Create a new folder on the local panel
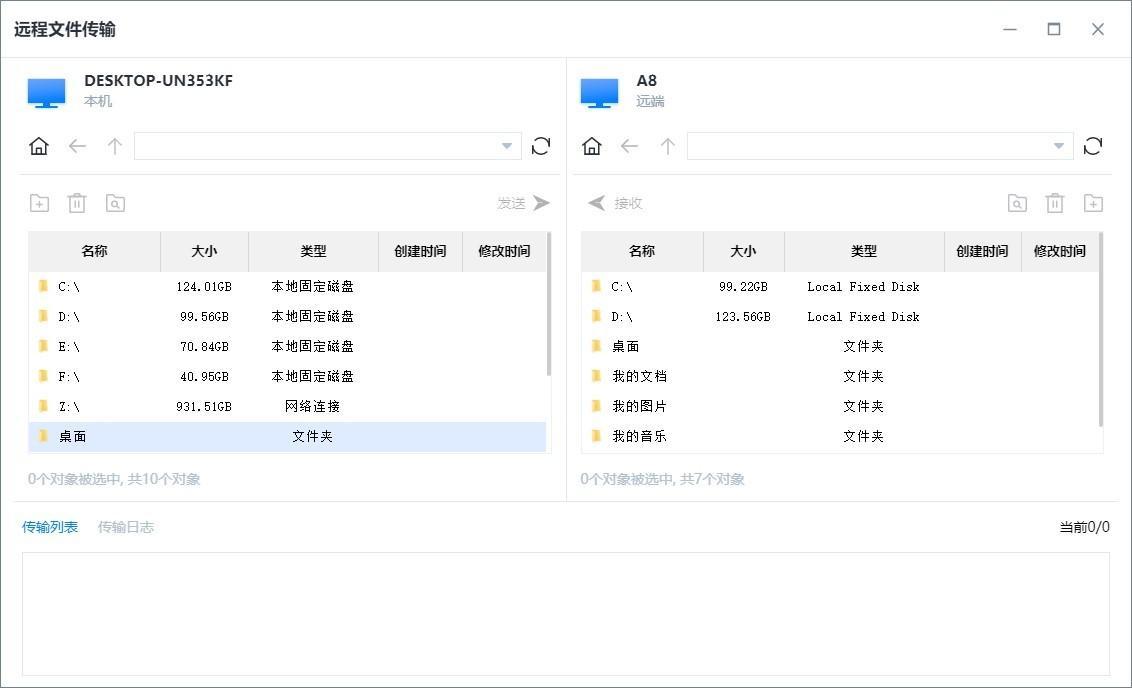This screenshot has width=1132, height=688. click(x=39, y=202)
